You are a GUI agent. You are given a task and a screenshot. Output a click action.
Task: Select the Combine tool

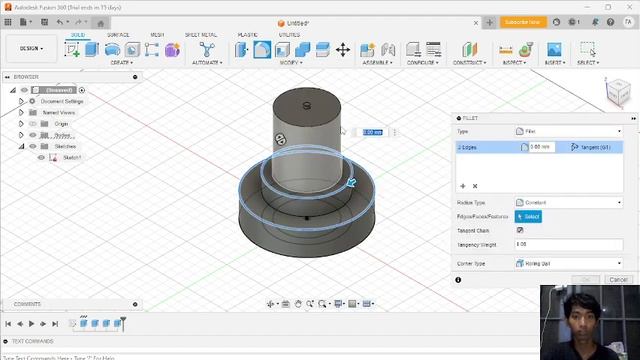click(302, 50)
